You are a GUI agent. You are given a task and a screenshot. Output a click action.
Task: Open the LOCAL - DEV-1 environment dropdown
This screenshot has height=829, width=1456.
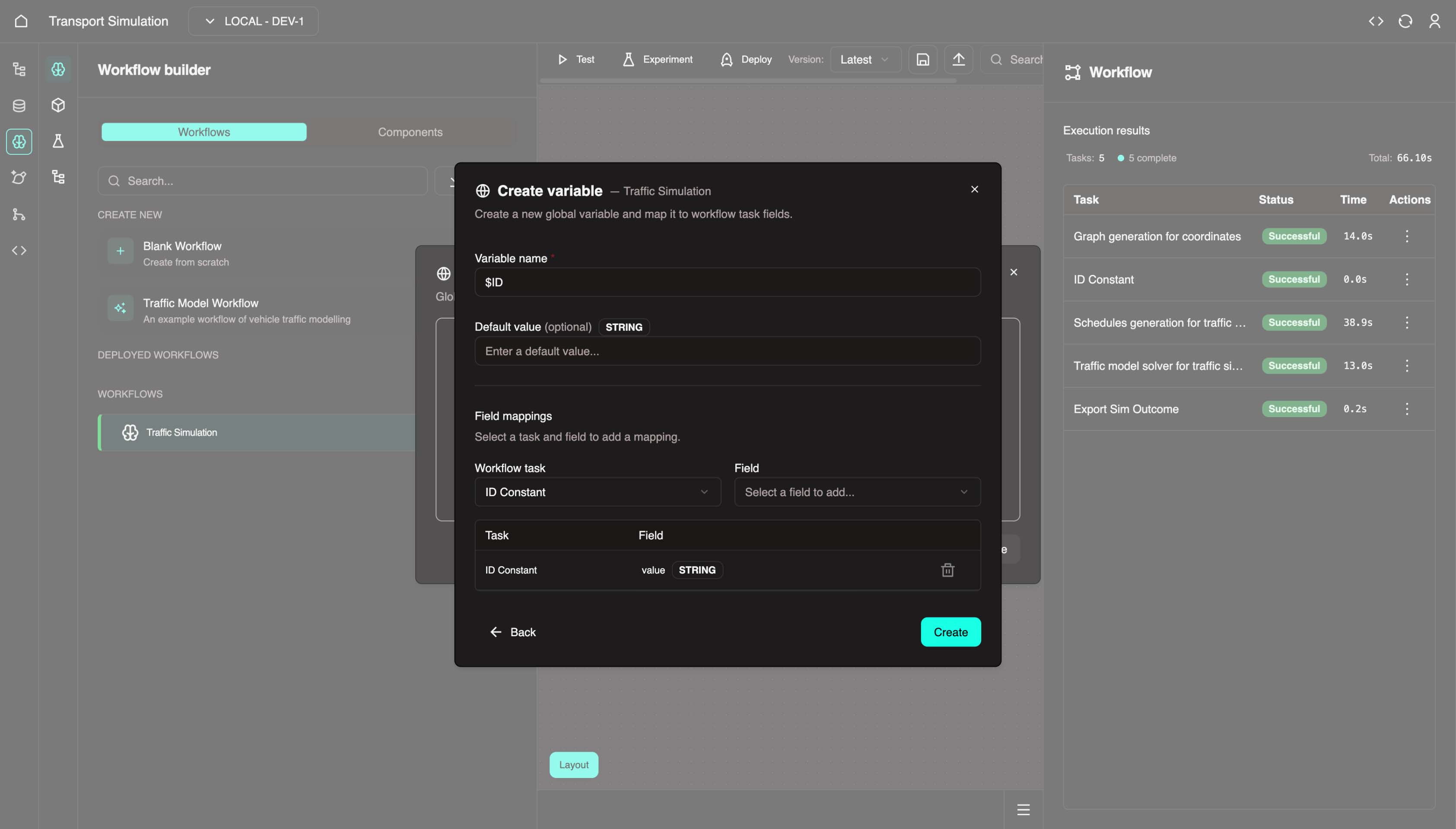(253, 21)
